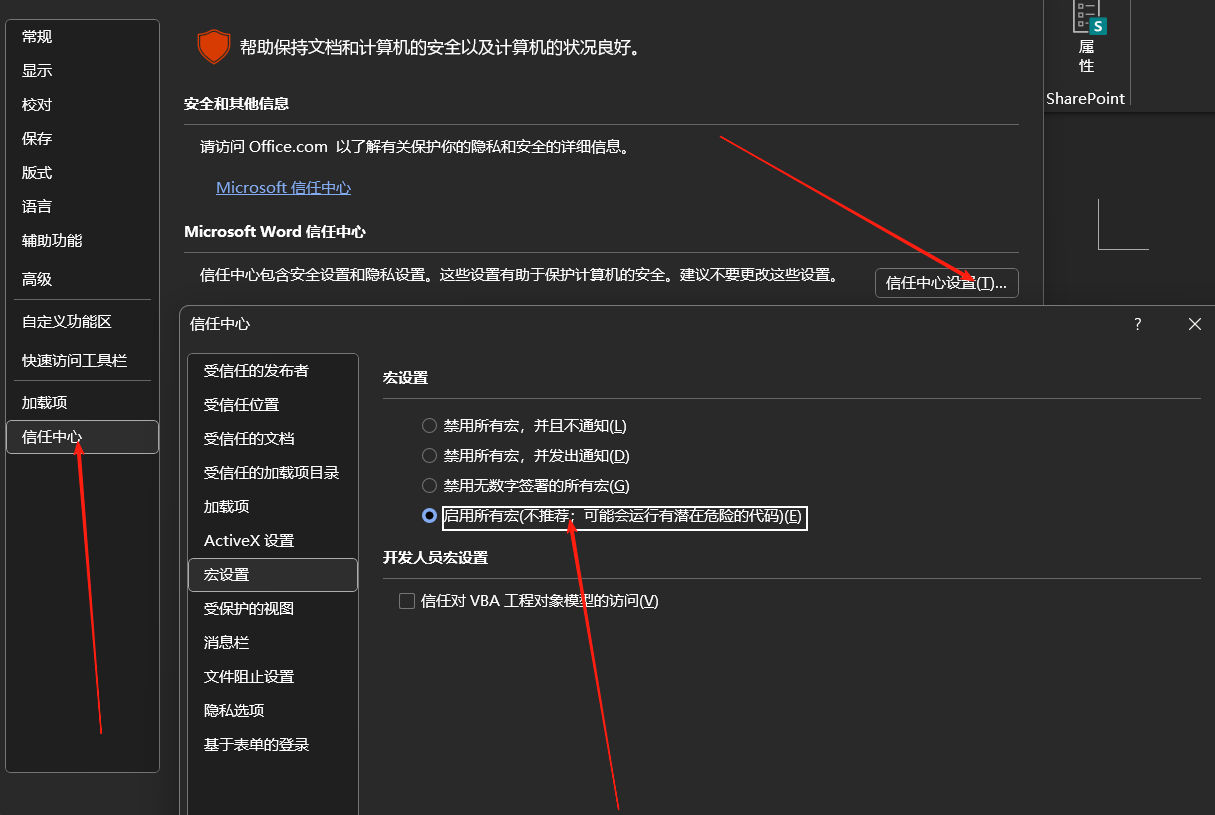Open the 文件阻止设置 tab

(273, 677)
